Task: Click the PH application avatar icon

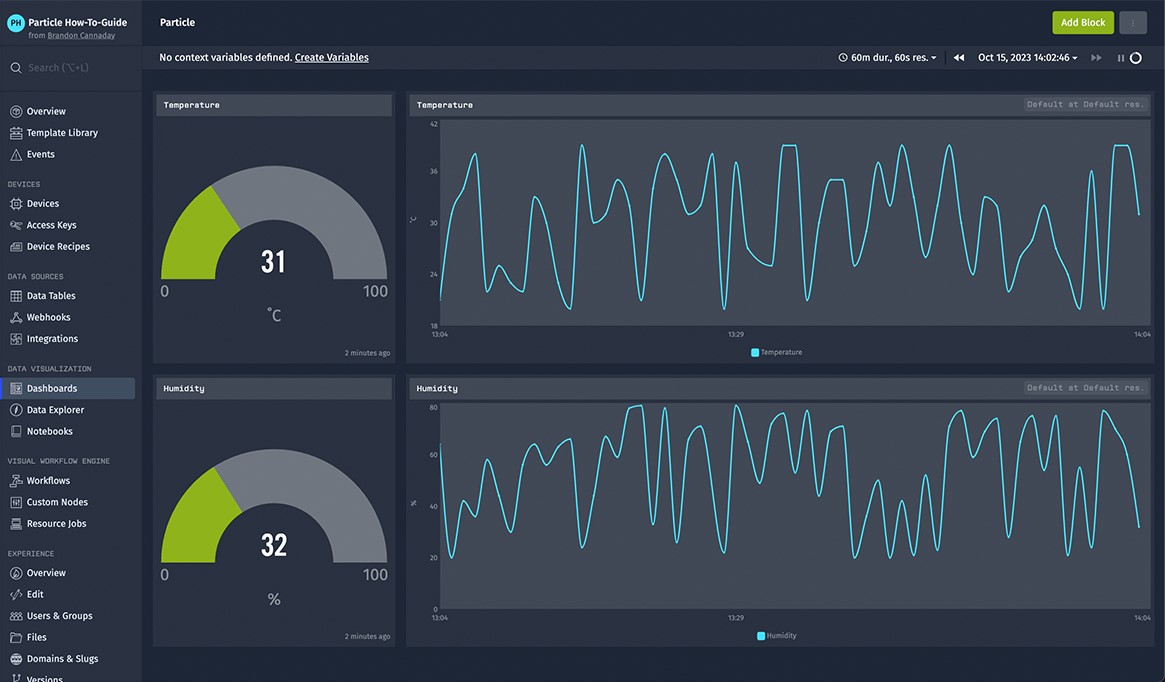Action: [16, 23]
